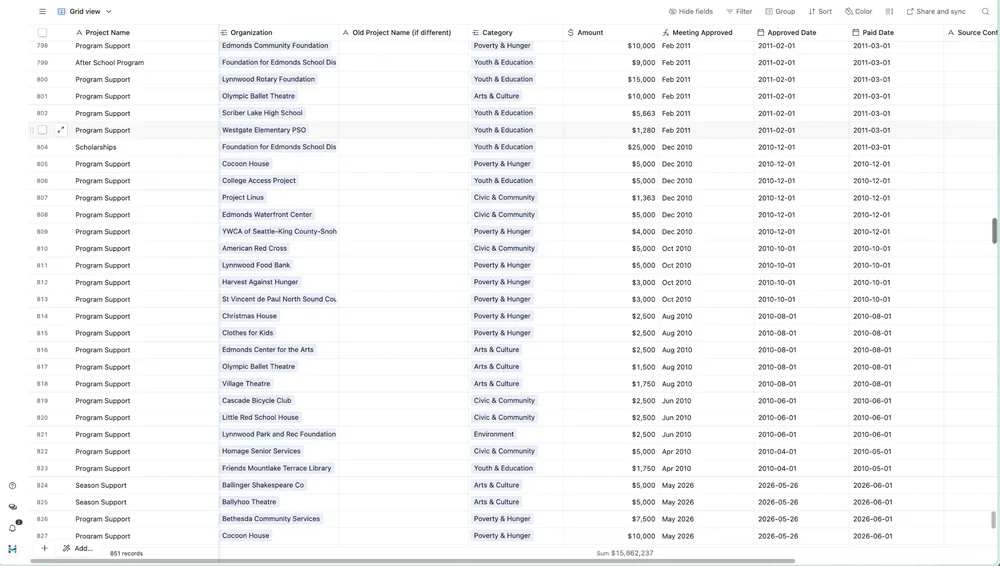Select the Little Red School House chip
The image size is (1000, 566).
260,417
